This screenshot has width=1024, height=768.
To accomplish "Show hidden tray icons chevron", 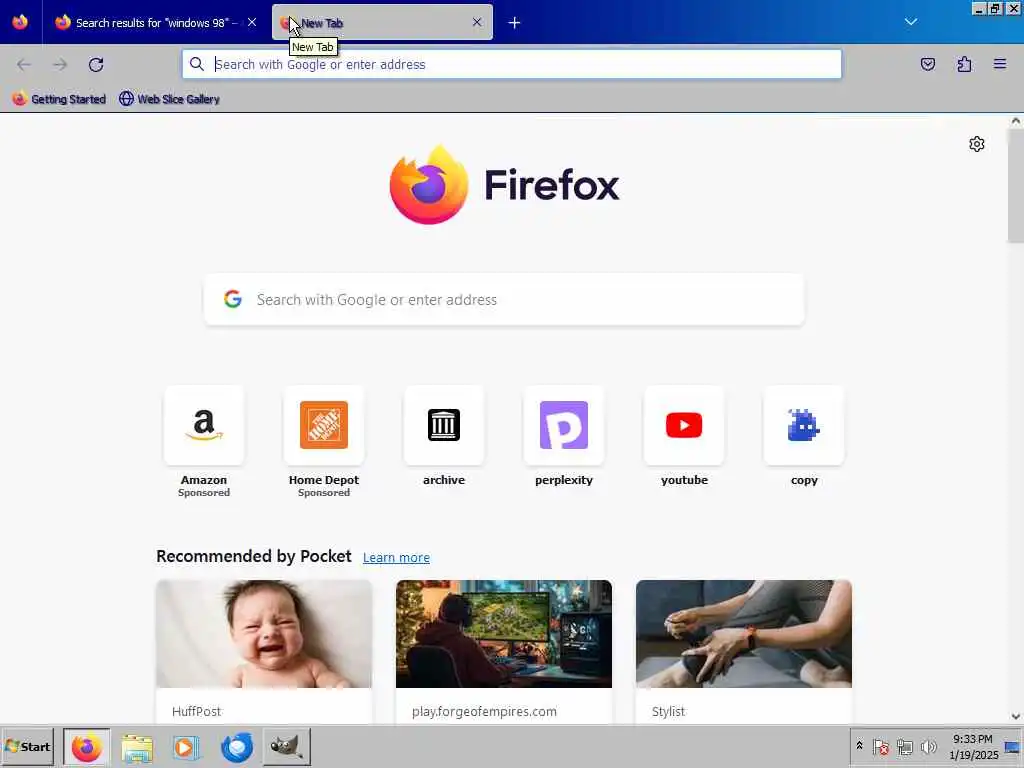I will pos(859,745).
